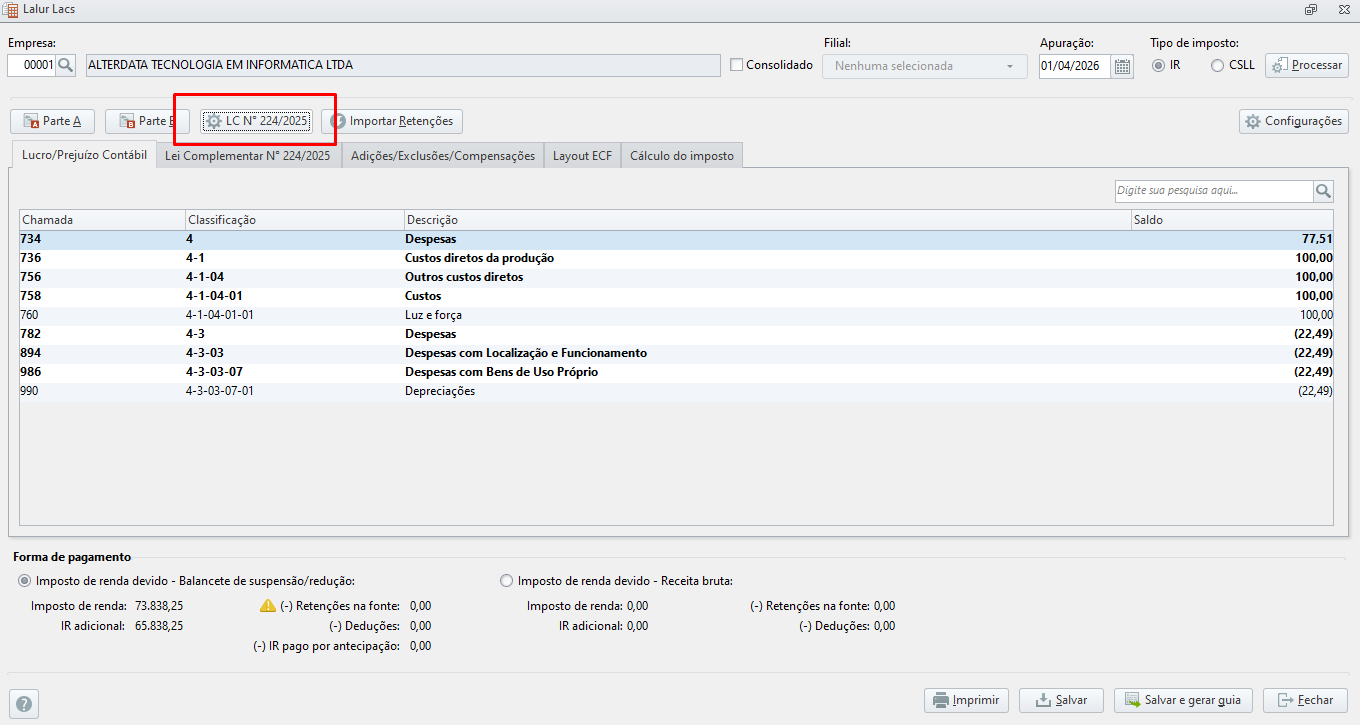
Task: Select Imposto de renda devido Receita bruta option
Action: [x=507, y=581]
